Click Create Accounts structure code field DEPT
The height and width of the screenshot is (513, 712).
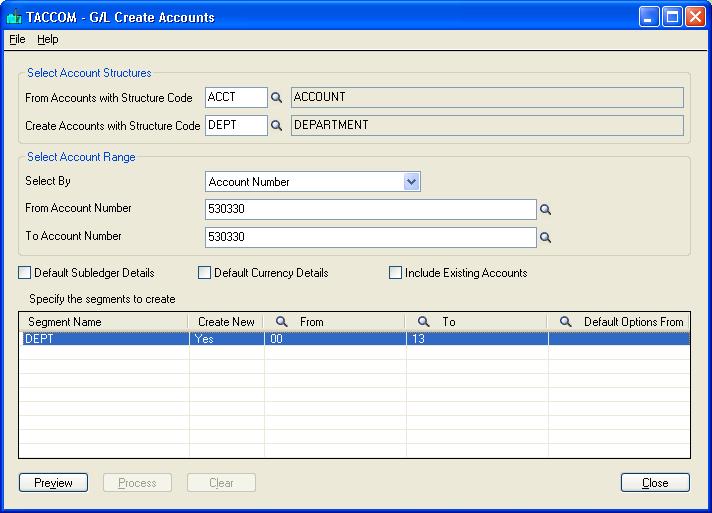click(236, 125)
